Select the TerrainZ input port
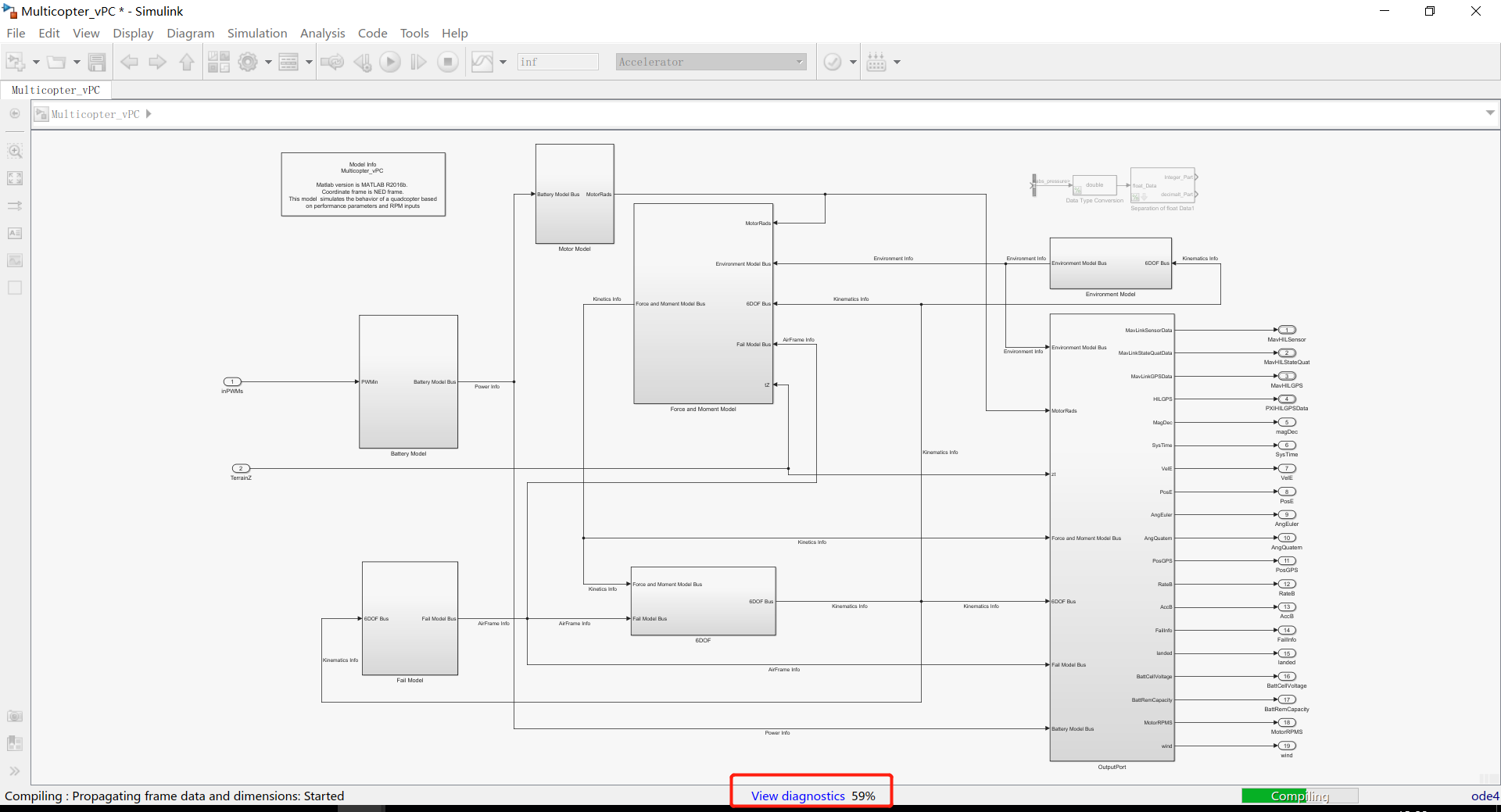1501x812 pixels. [241, 469]
